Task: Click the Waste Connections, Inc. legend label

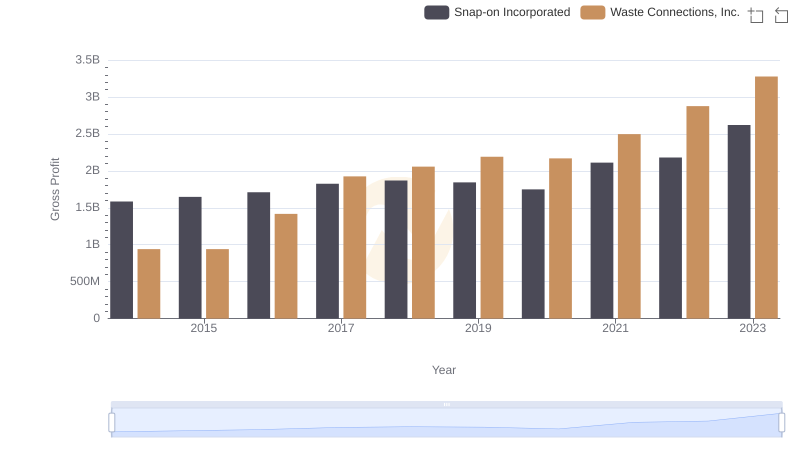Action: tap(674, 12)
